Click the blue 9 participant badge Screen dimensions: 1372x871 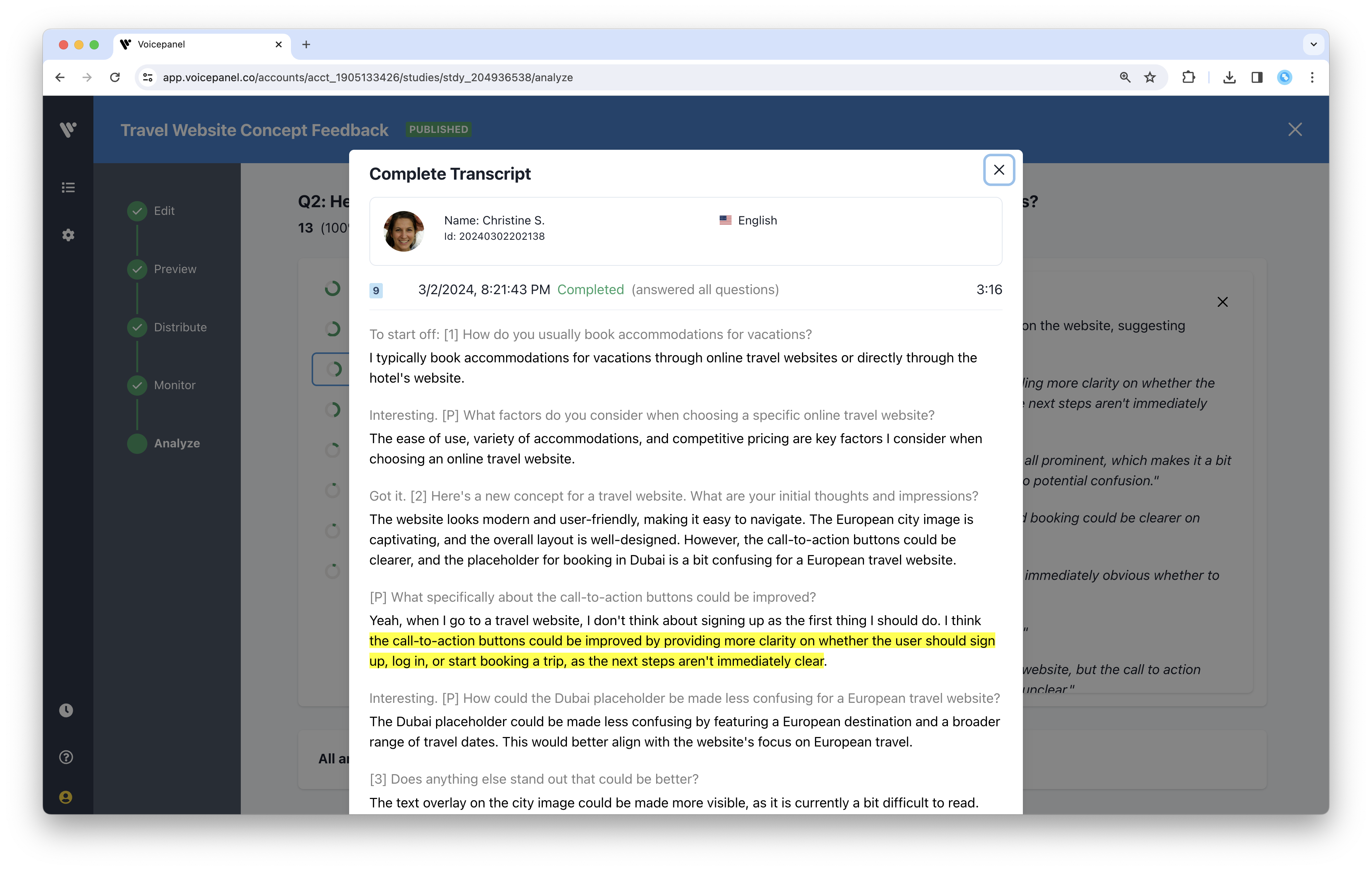(x=376, y=291)
